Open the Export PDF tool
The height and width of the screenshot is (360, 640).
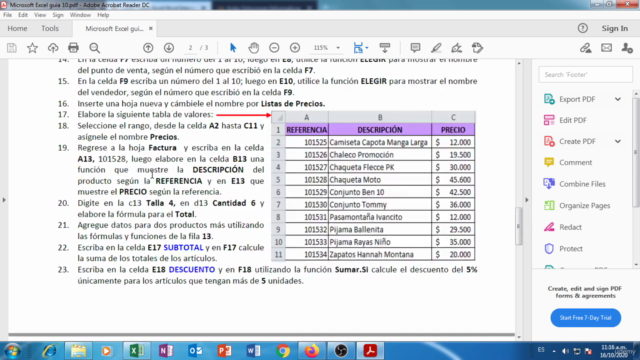pyautogui.click(x=577, y=99)
